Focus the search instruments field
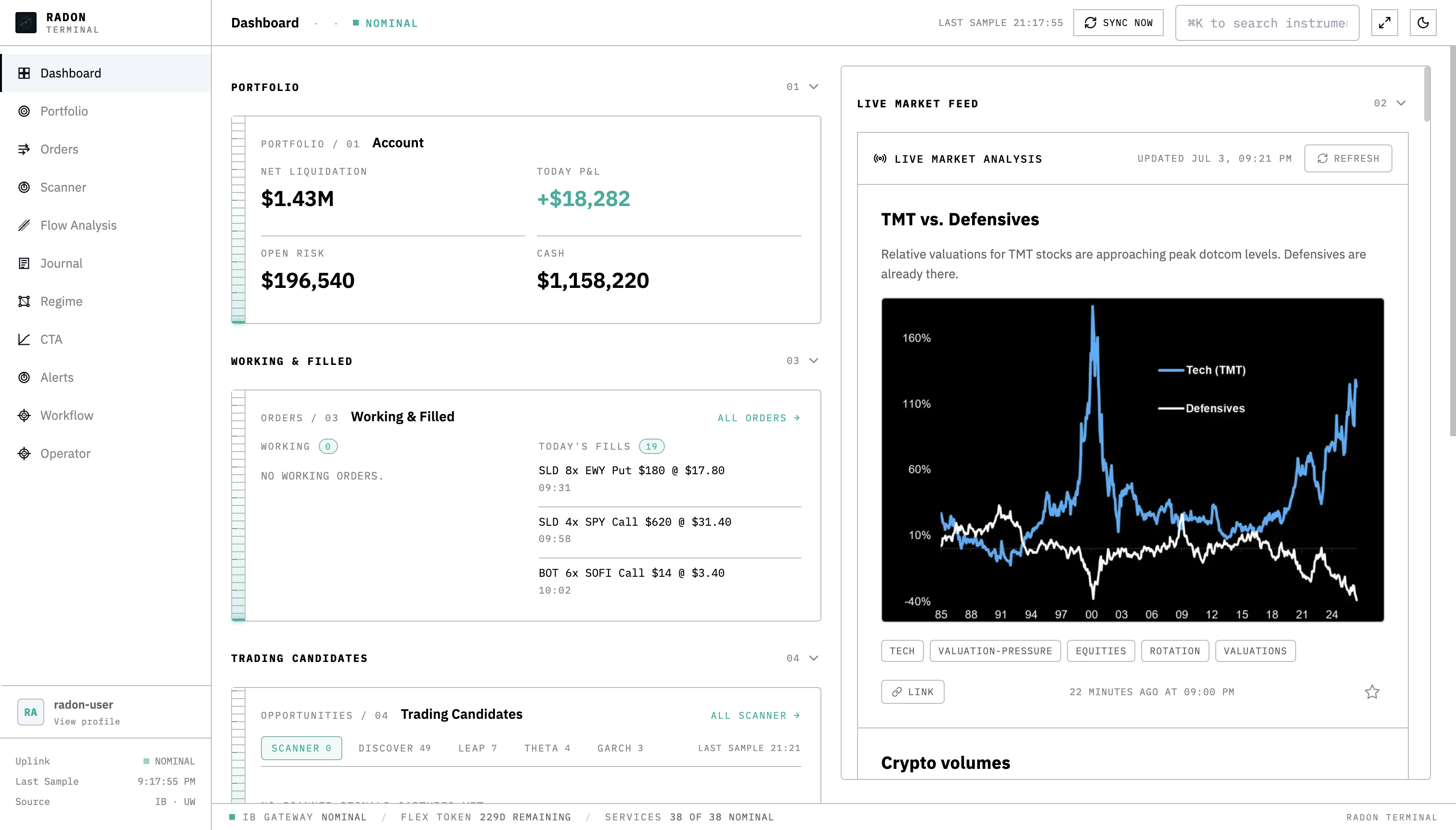The image size is (1456, 830). [1267, 23]
